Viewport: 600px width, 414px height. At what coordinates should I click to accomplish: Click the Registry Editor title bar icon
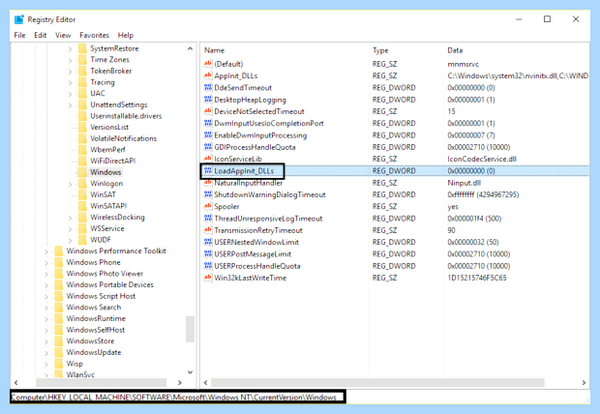click(19, 19)
